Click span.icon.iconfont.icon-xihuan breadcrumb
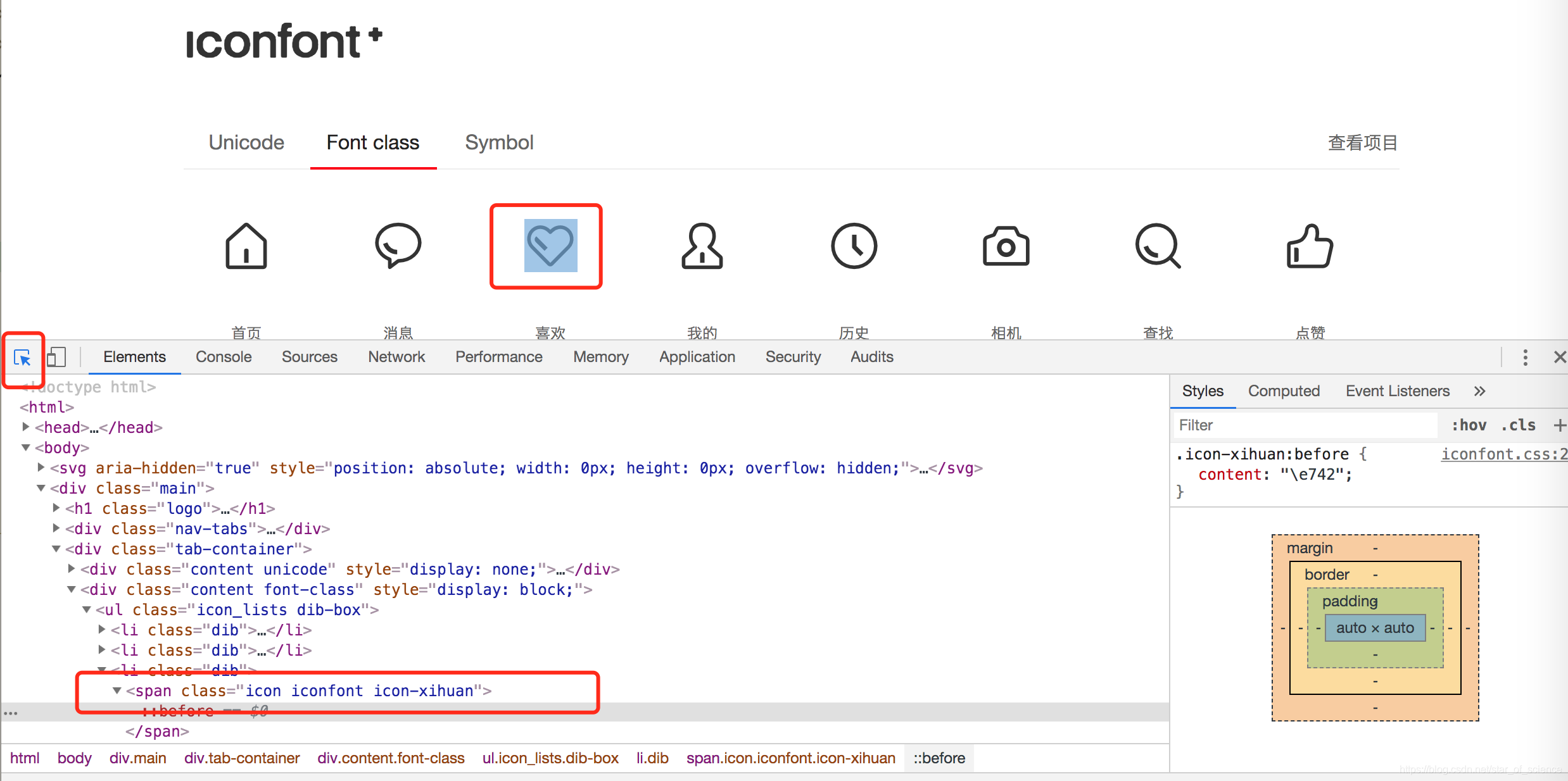1568x781 pixels. click(791, 758)
